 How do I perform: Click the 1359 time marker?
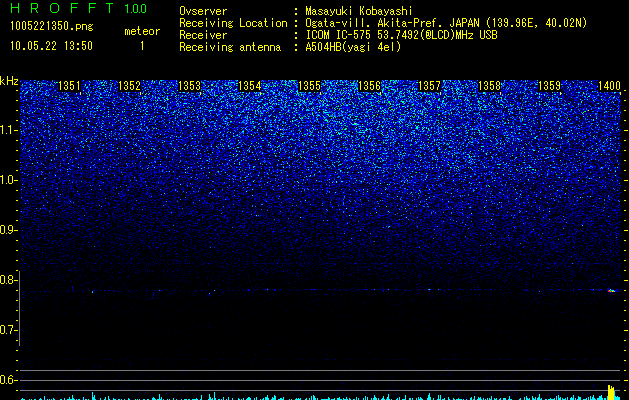[550, 86]
